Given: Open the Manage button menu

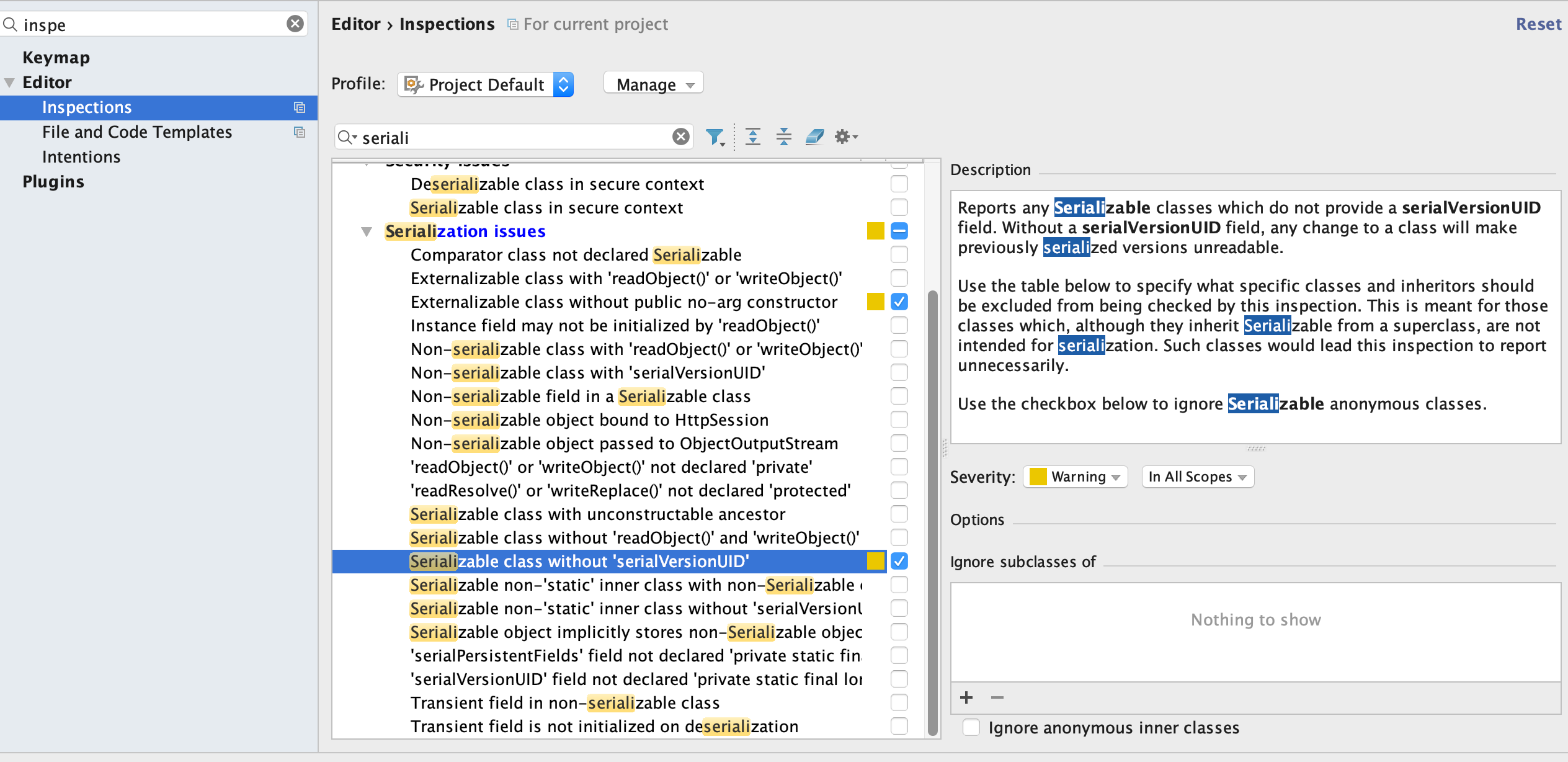Looking at the screenshot, I should click(x=653, y=84).
